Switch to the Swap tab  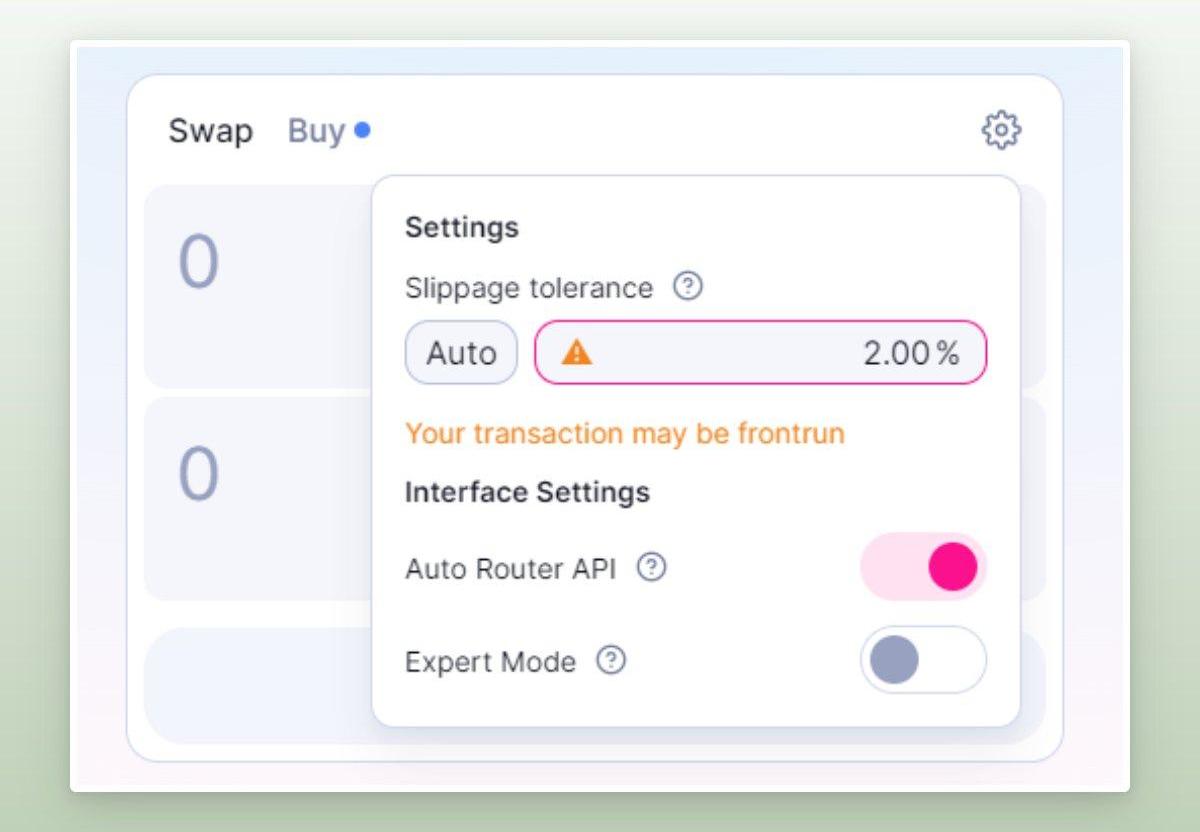pos(210,131)
